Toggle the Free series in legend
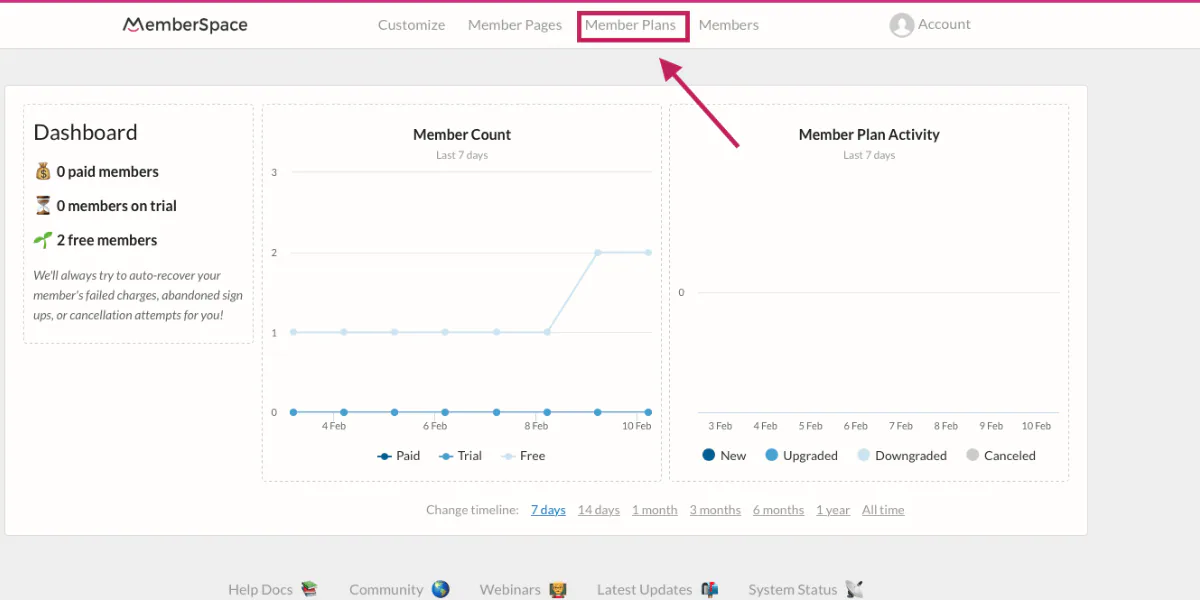The width and height of the screenshot is (1200, 600). 523,456
